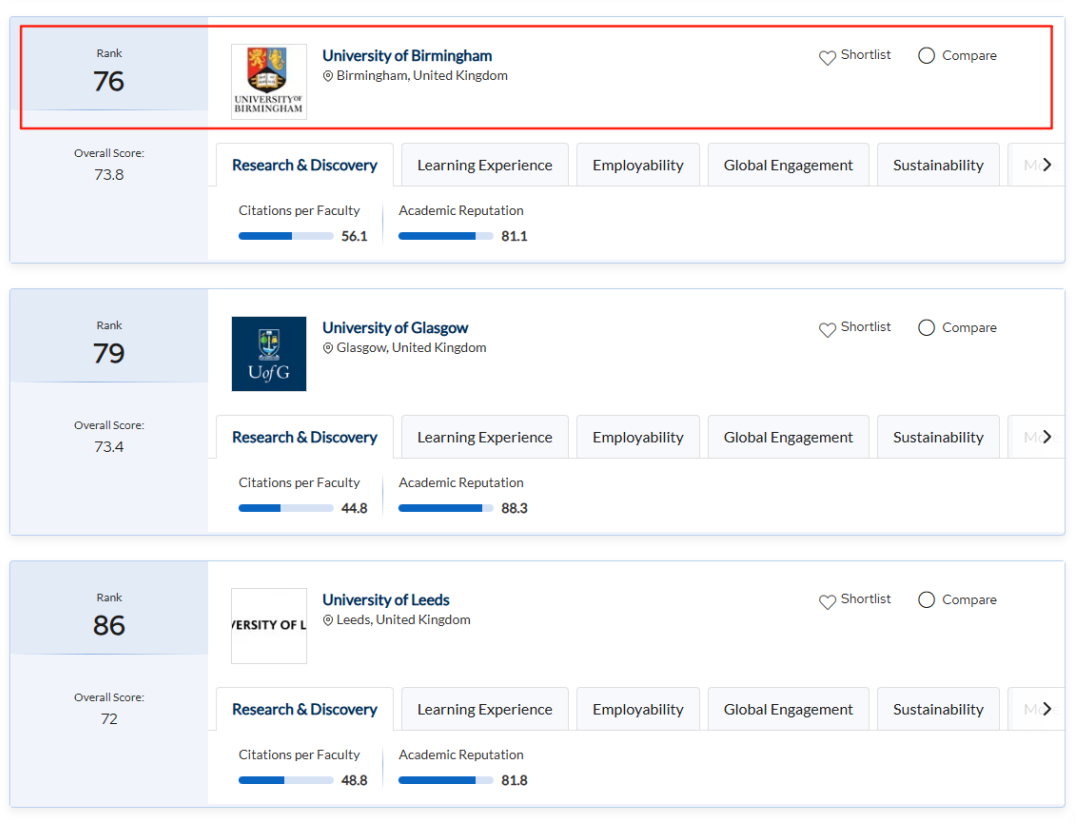This screenshot has width=1076, height=823.
Task: Open Sustainability tab for Birmingham
Action: tap(938, 165)
